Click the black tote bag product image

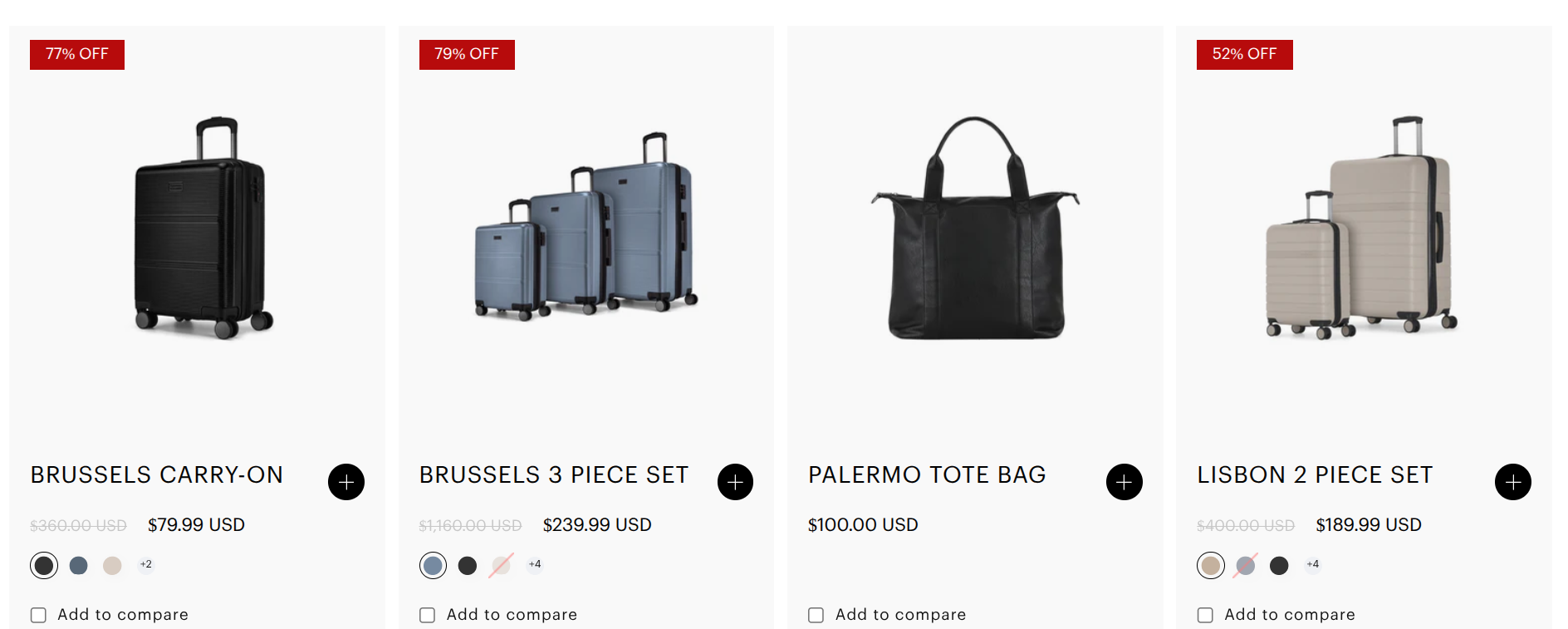pos(975,228)
